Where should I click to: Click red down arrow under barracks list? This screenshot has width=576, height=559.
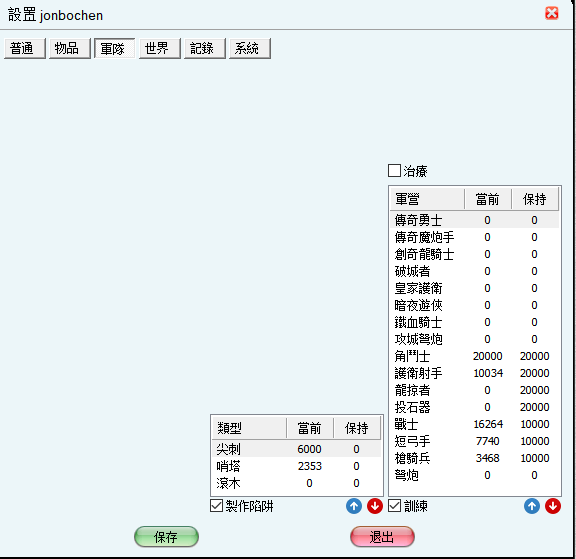tap(553, 506)
